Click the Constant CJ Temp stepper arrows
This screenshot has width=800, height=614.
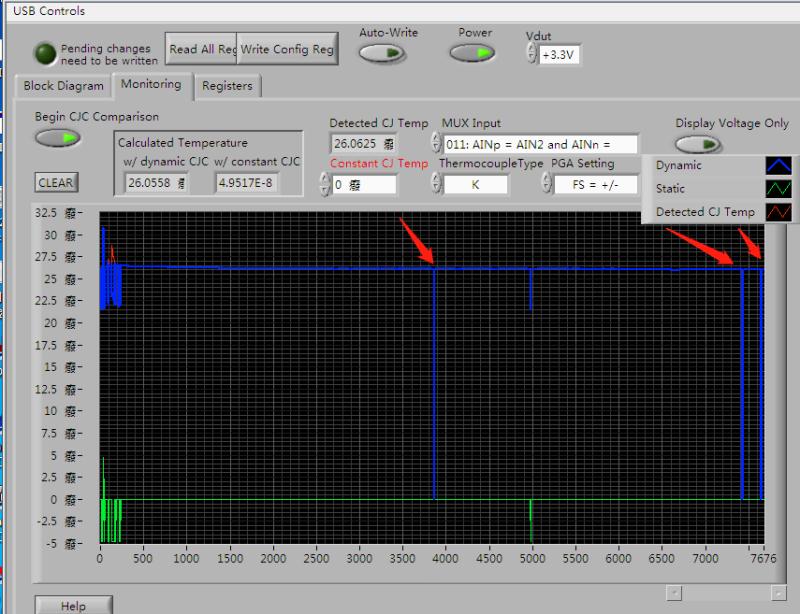pos(325,184)
